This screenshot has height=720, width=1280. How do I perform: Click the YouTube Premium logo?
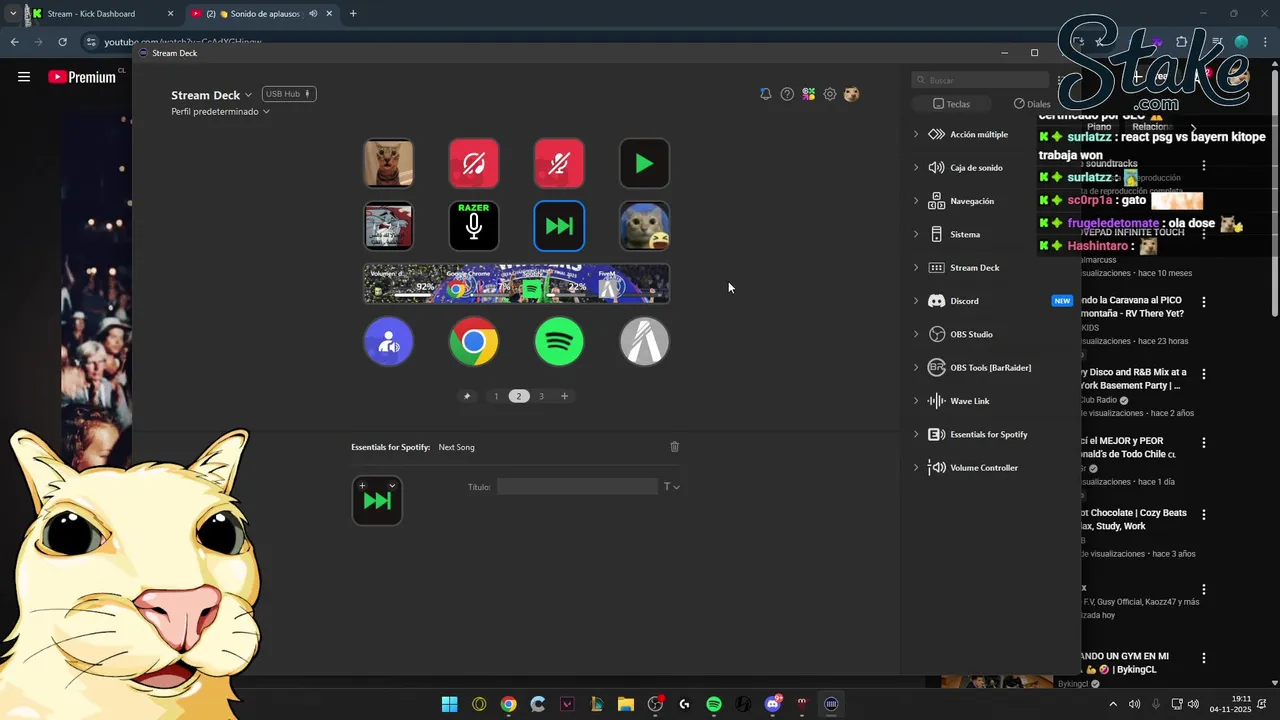click(82, 77)
